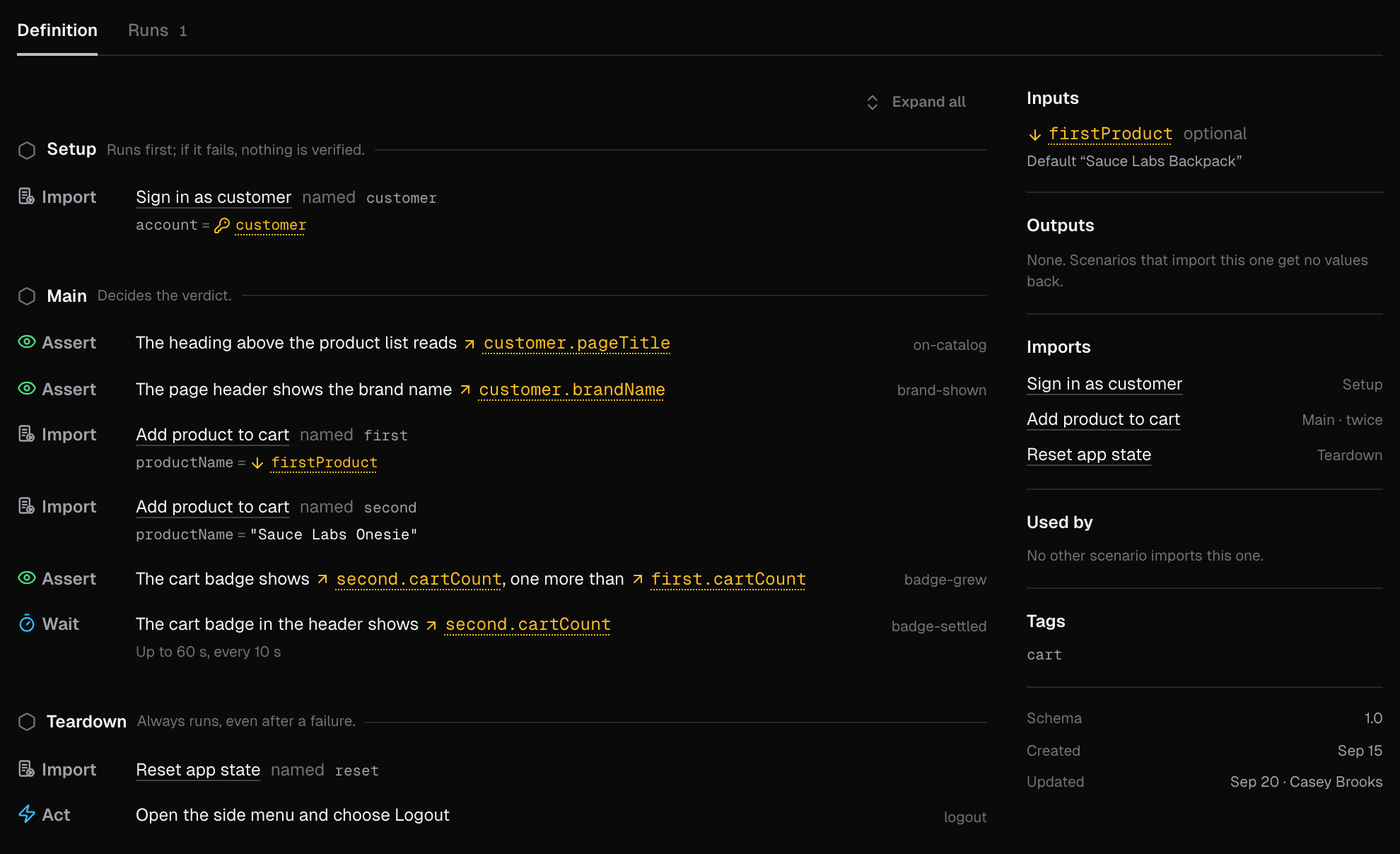Open Add product to cart under Imports

click(1103, 419)
